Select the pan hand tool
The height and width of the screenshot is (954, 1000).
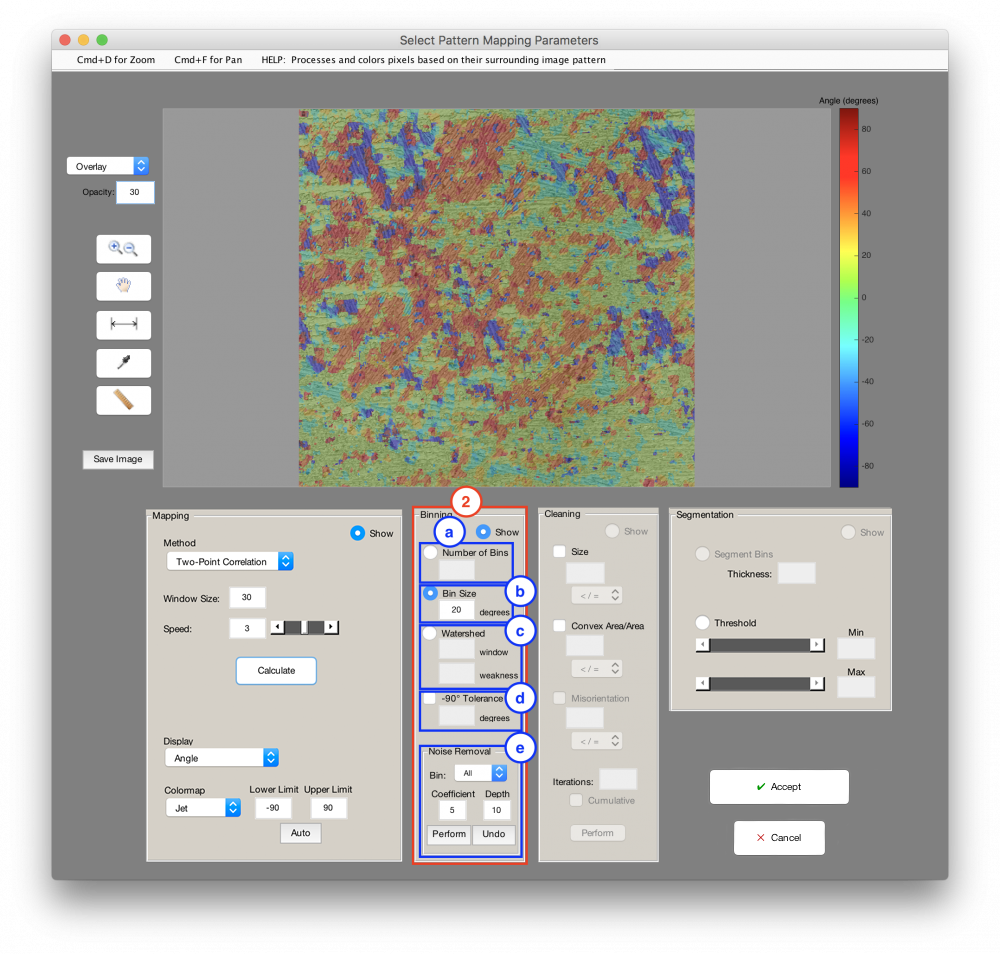[124, 286]
